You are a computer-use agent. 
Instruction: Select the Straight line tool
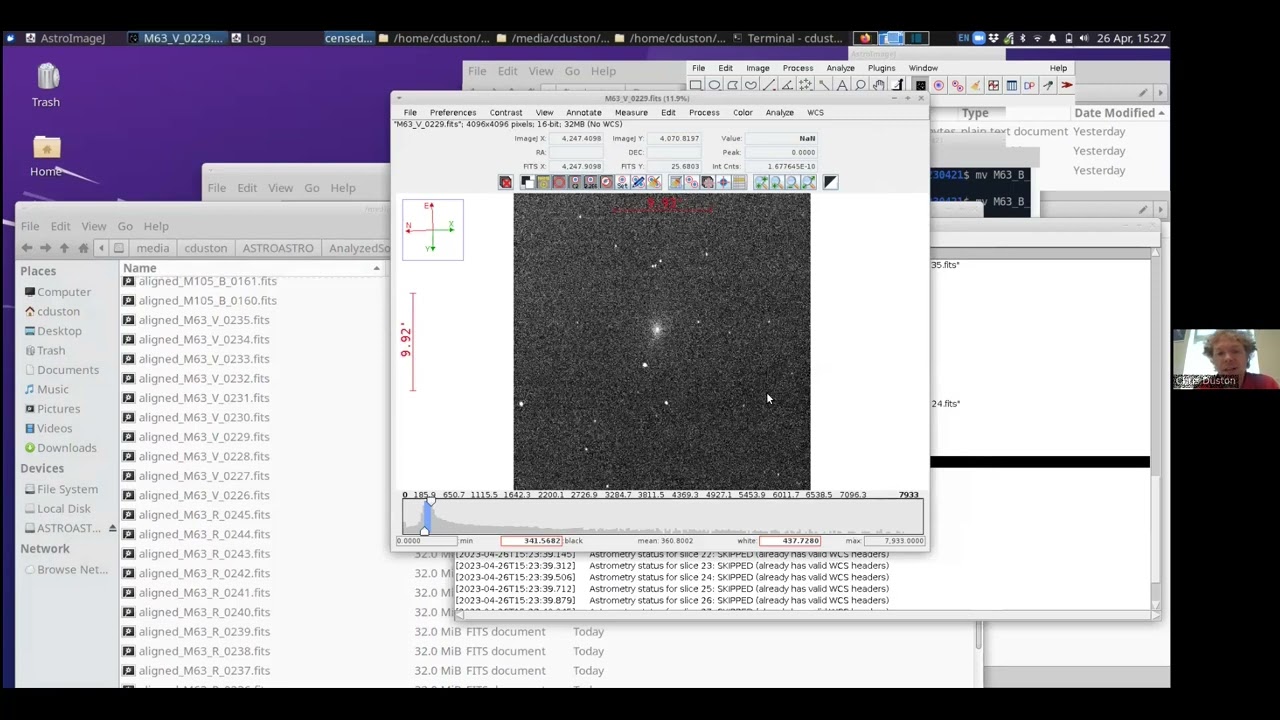pyautogui.click(x=770, y=85)
